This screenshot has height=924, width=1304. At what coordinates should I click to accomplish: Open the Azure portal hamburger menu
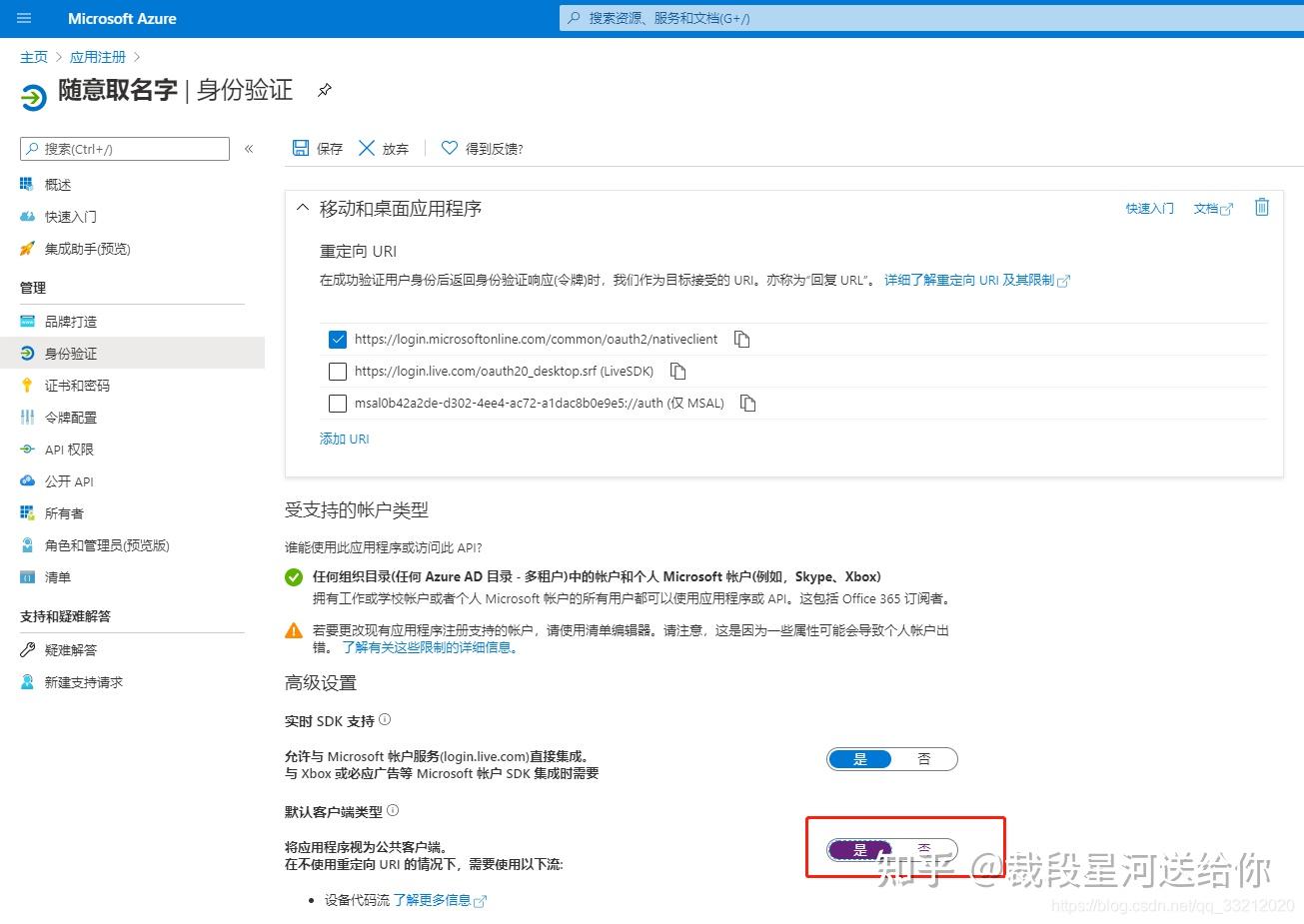pyautogui.click(x=24, y=17)
